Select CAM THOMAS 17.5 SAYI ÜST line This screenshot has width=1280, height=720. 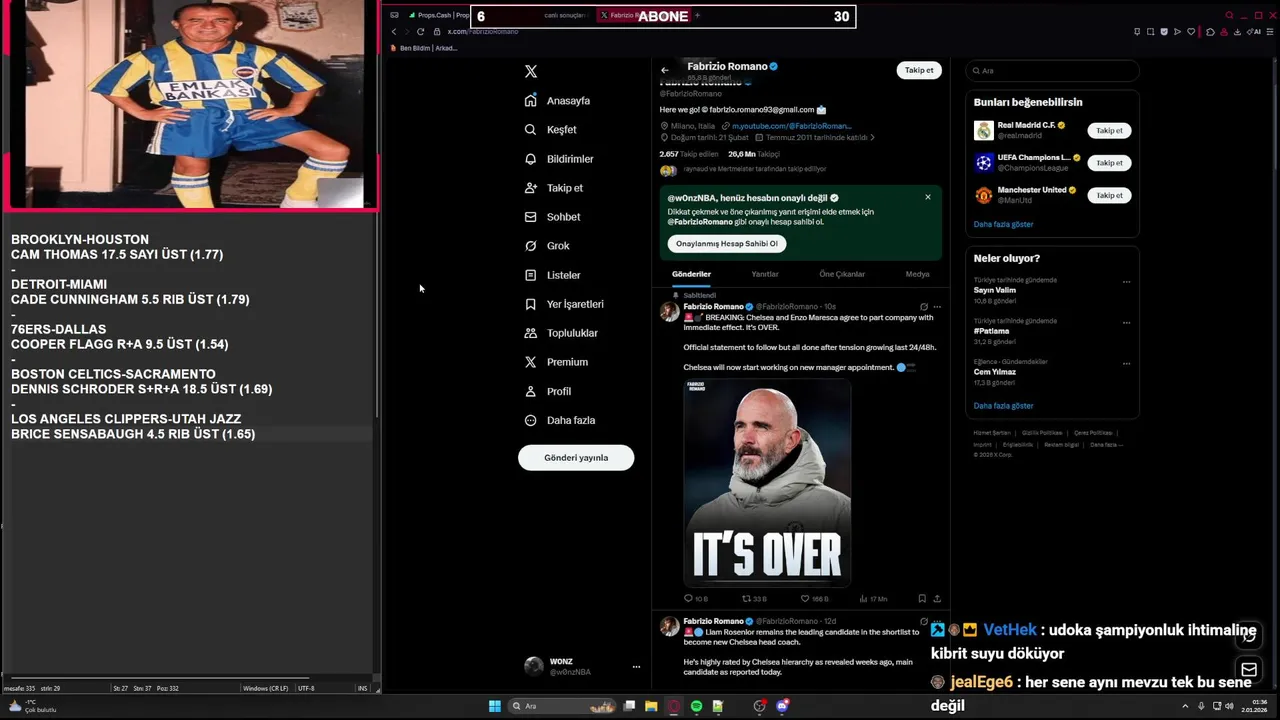(x=117, y=255)
